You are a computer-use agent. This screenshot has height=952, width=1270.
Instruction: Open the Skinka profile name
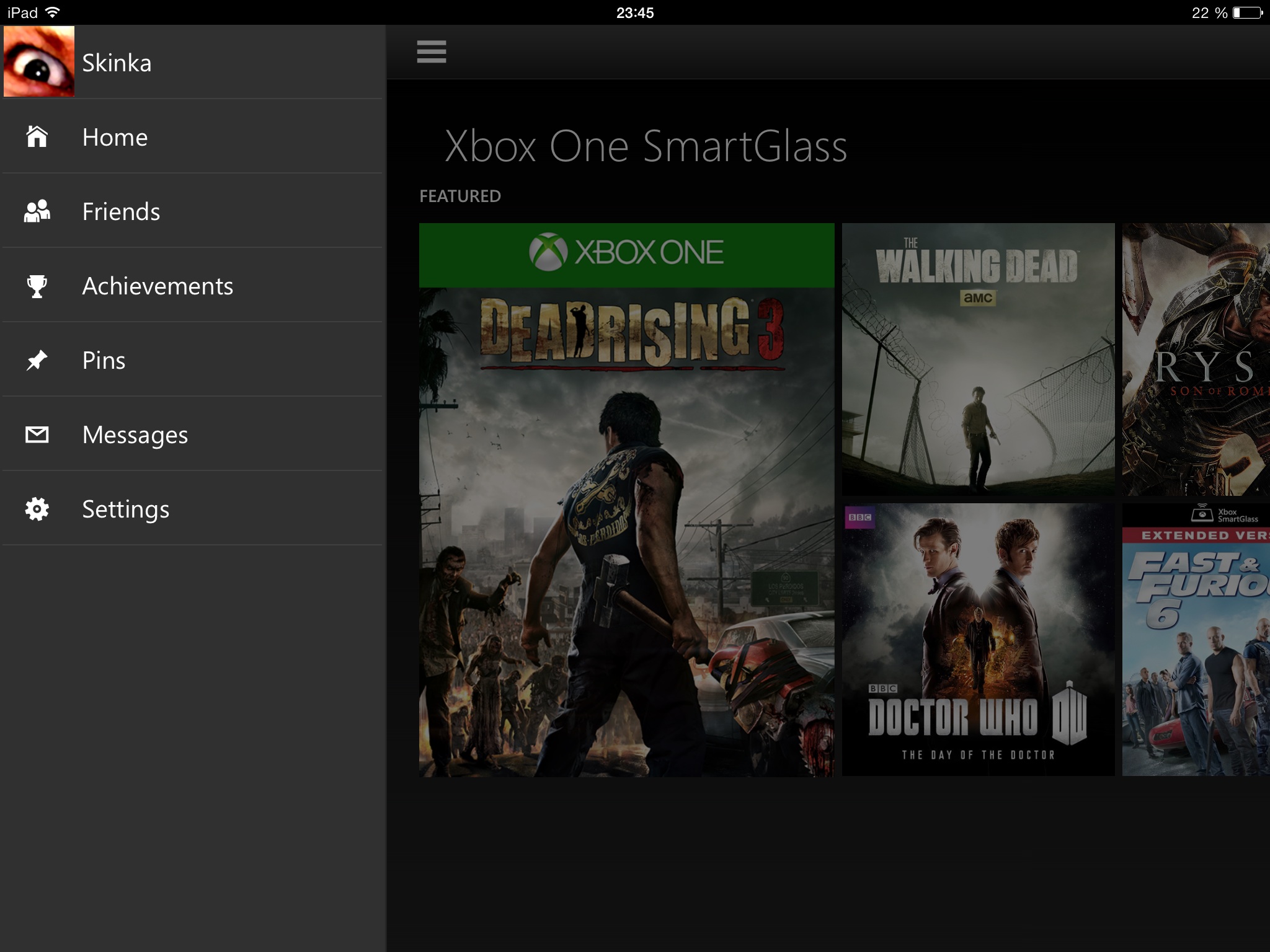[117, 63]
